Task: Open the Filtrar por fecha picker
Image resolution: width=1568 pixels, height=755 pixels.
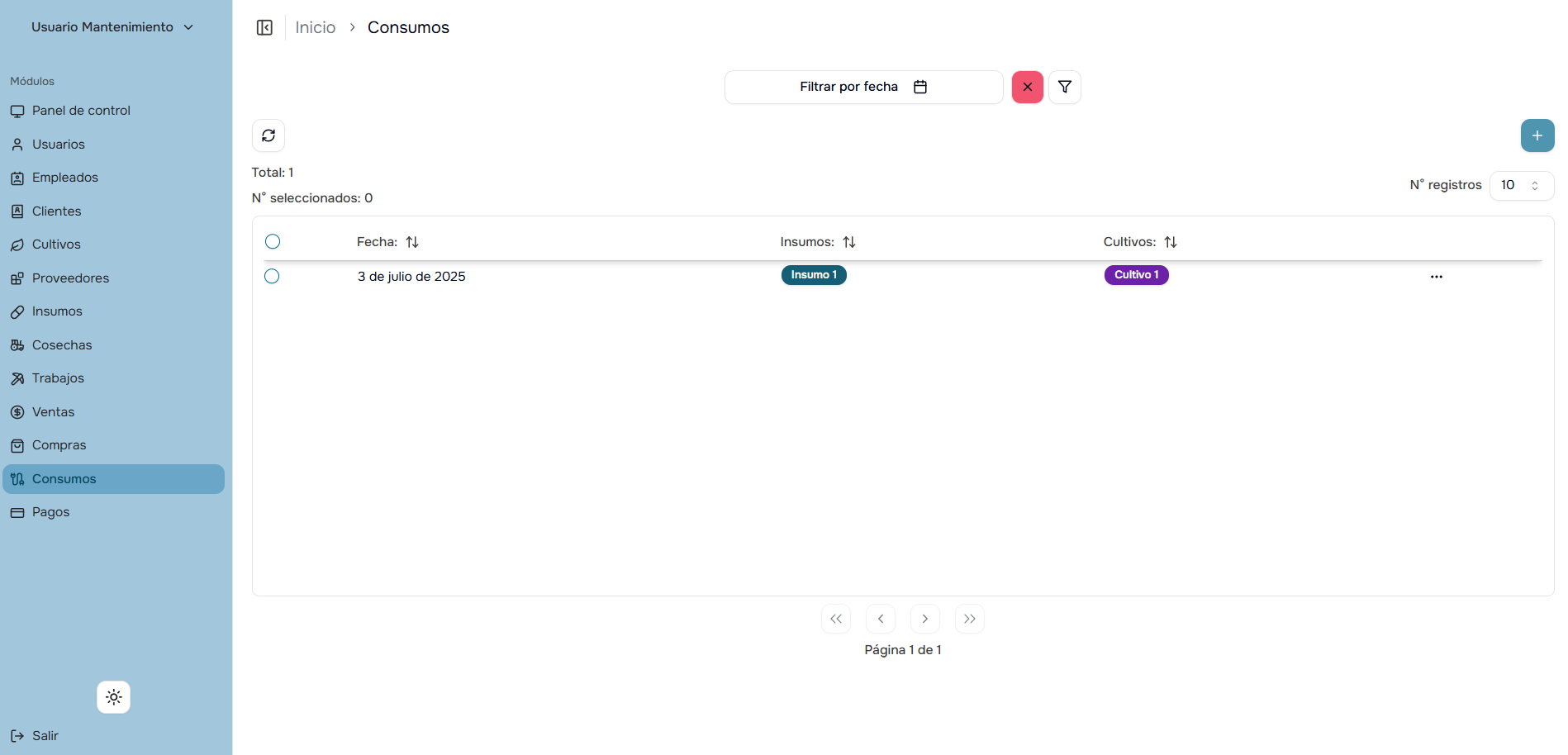Action: (863, 87)
